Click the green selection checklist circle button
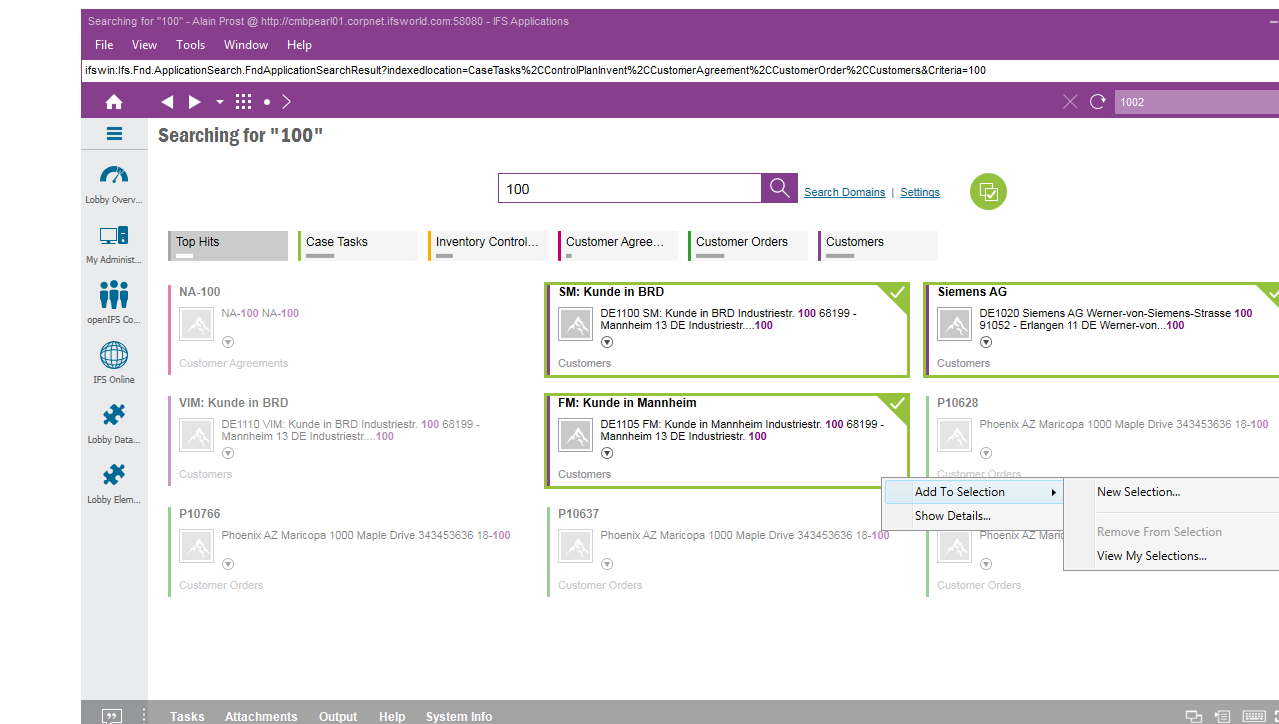 pyautogui.click(x=988, y=192)
